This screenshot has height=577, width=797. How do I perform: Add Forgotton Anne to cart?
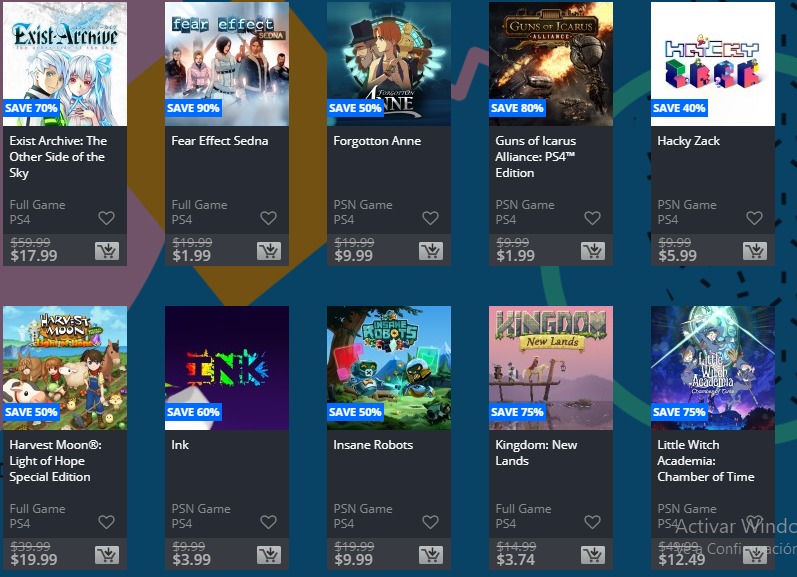coord(431,251)
